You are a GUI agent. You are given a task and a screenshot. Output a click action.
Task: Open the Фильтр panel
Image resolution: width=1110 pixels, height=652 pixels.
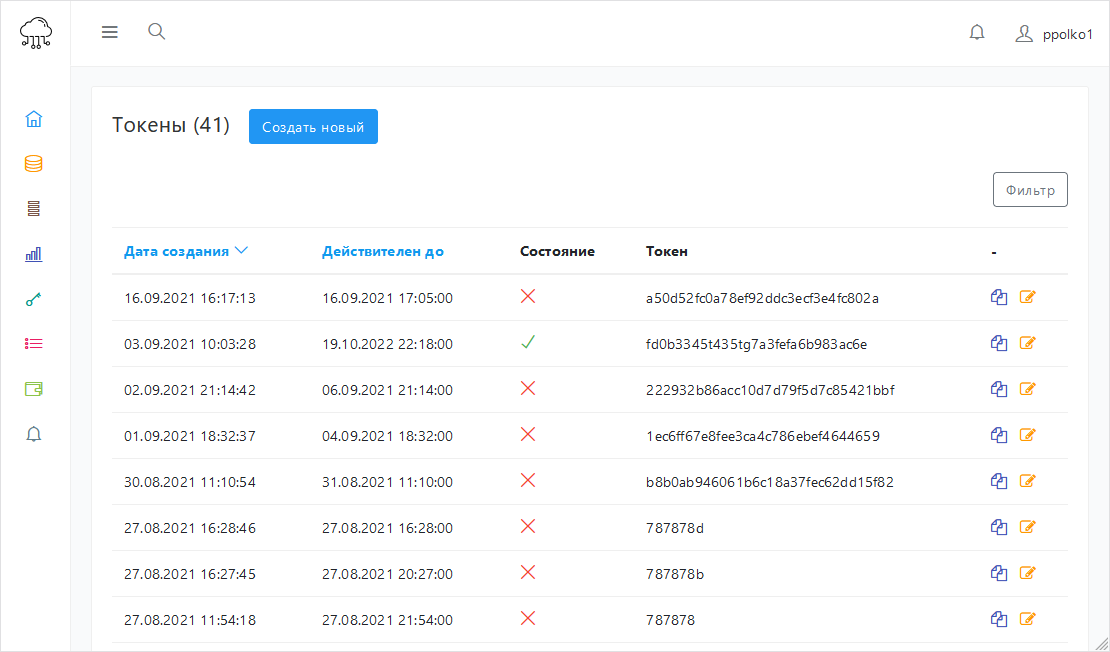coord(1030,190)
